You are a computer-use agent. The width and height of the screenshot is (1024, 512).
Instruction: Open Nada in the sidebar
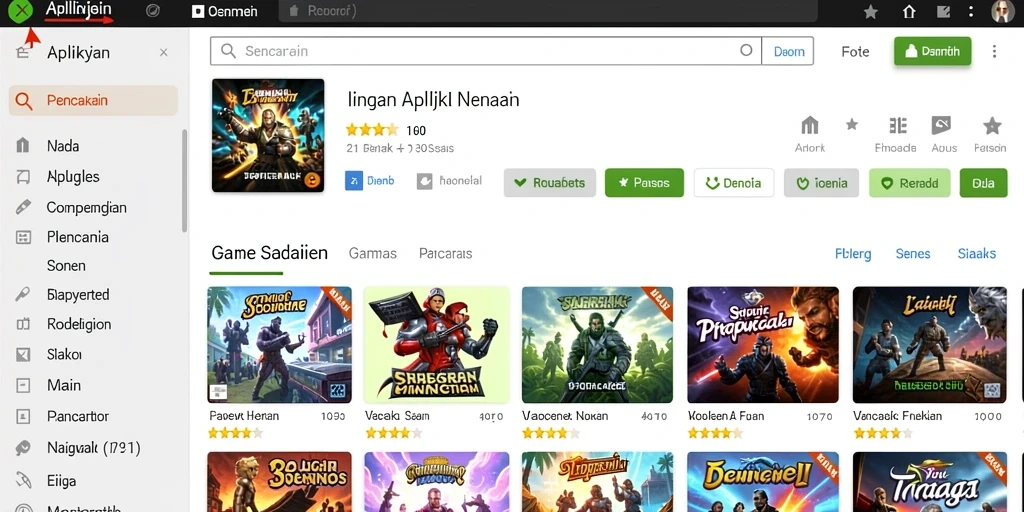coord(63,146)
